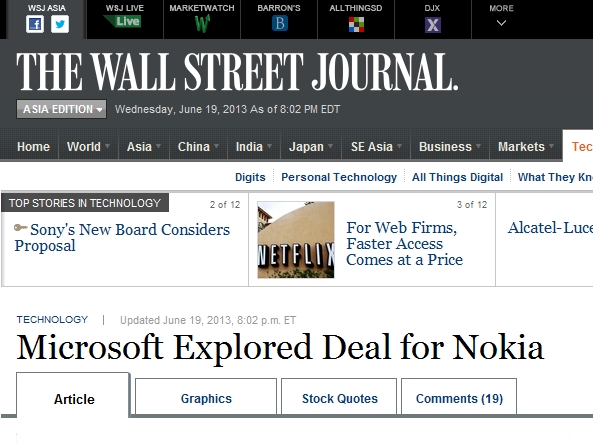This screenshot has width=593, height=444.
Task: Click the Netflix building thumbnail
Action: tap(296, 240)
